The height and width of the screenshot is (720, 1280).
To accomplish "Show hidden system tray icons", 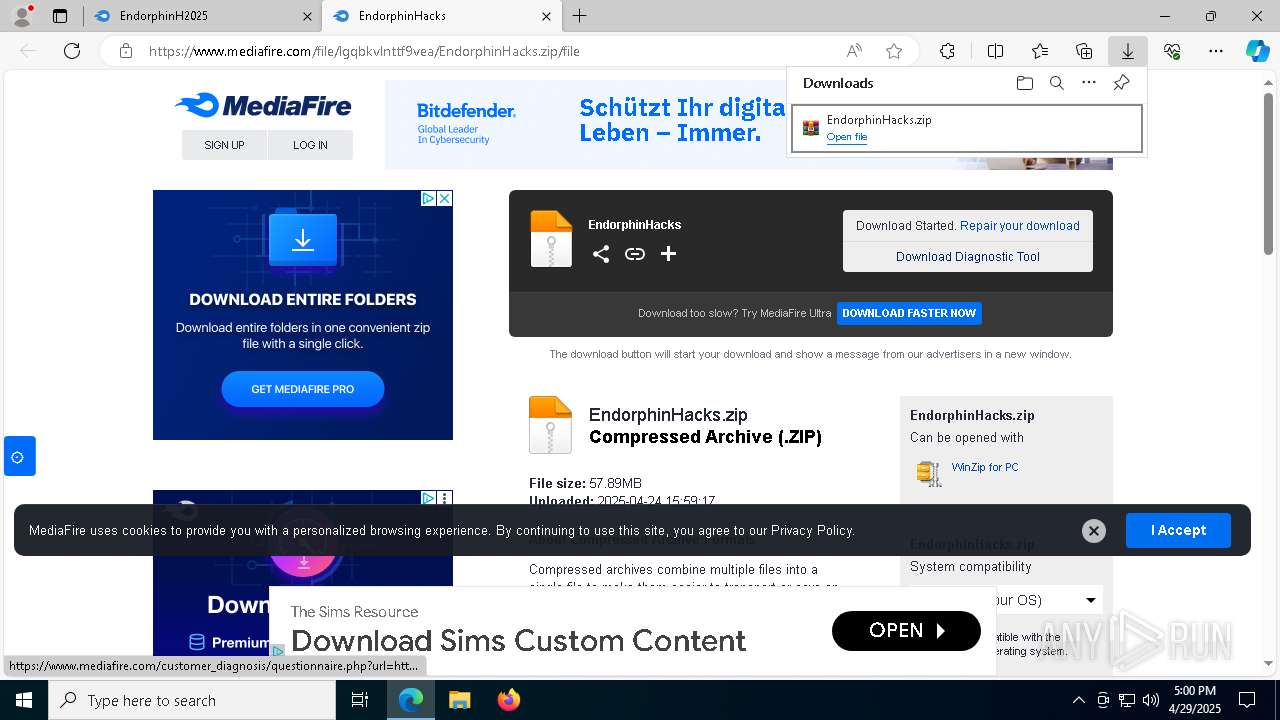I will 1078,700.
